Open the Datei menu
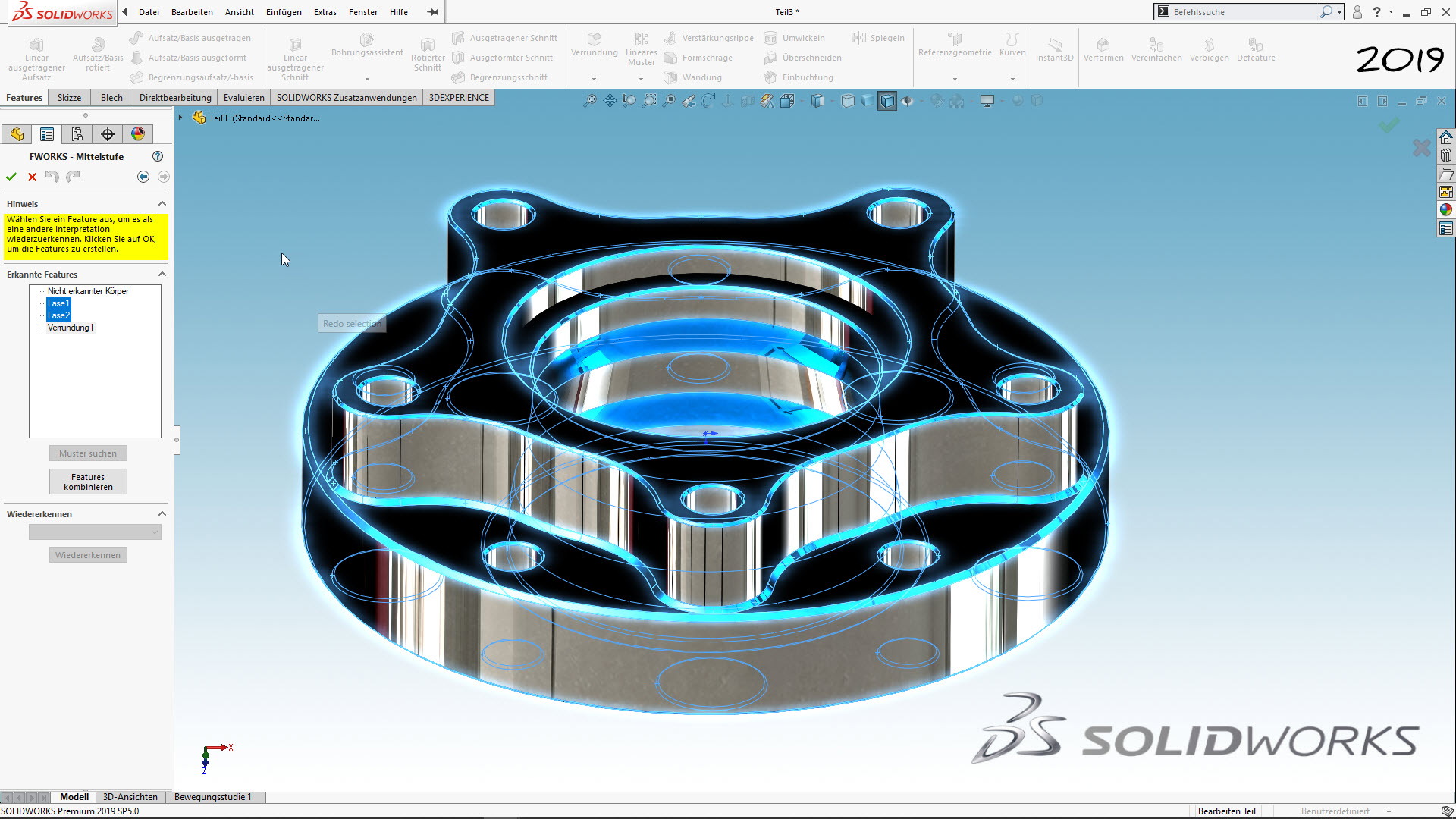This screenshot has width=1456, height=819. [x=149, y=12]
